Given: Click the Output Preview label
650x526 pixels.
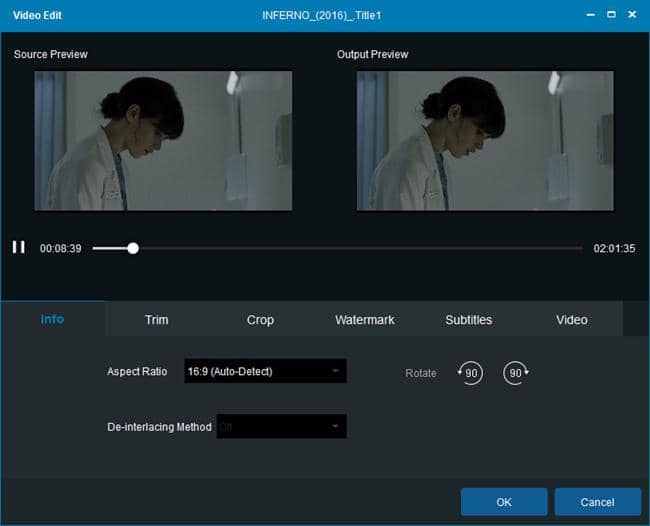Looking at the screenshot, I should pyautogui.click(x=372, y=54).
